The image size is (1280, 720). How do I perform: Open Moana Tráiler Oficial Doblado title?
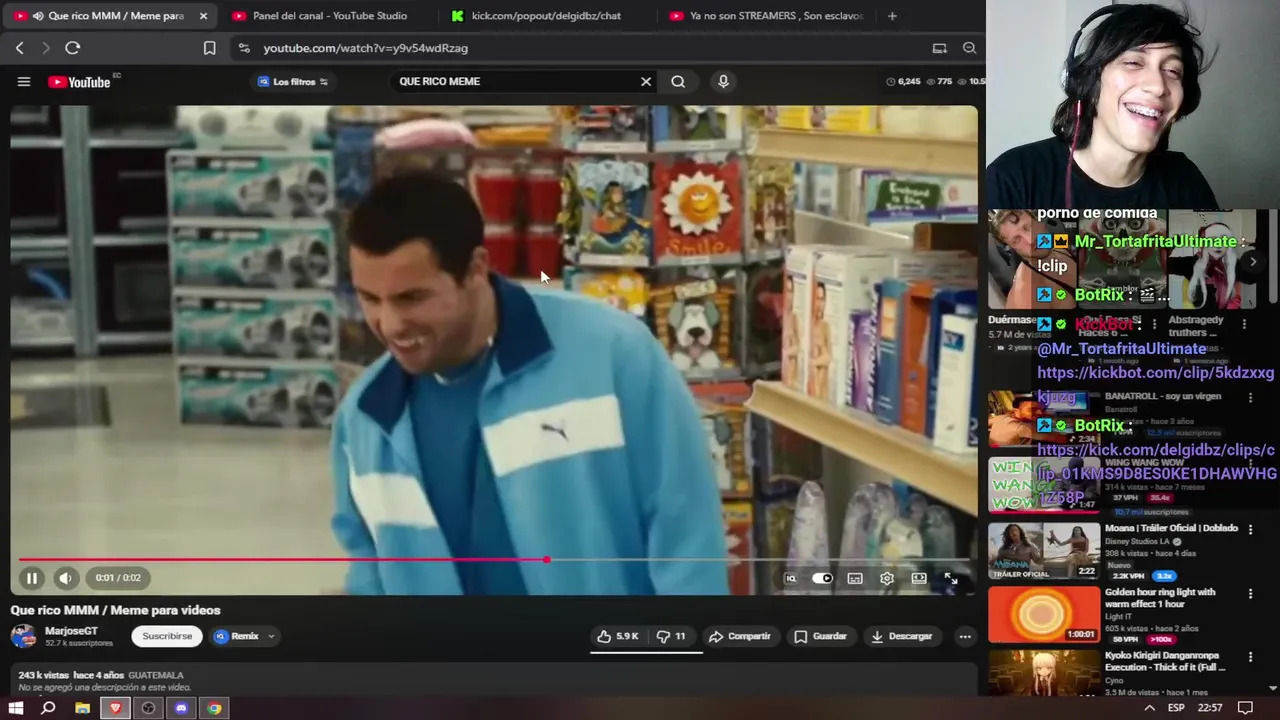point(1171,528)
